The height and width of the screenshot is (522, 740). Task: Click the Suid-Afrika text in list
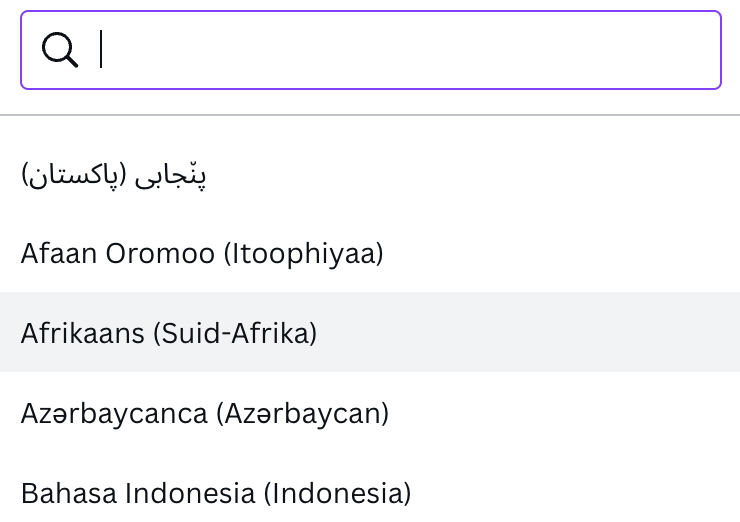pyautogui.click(x=235, y=333)
